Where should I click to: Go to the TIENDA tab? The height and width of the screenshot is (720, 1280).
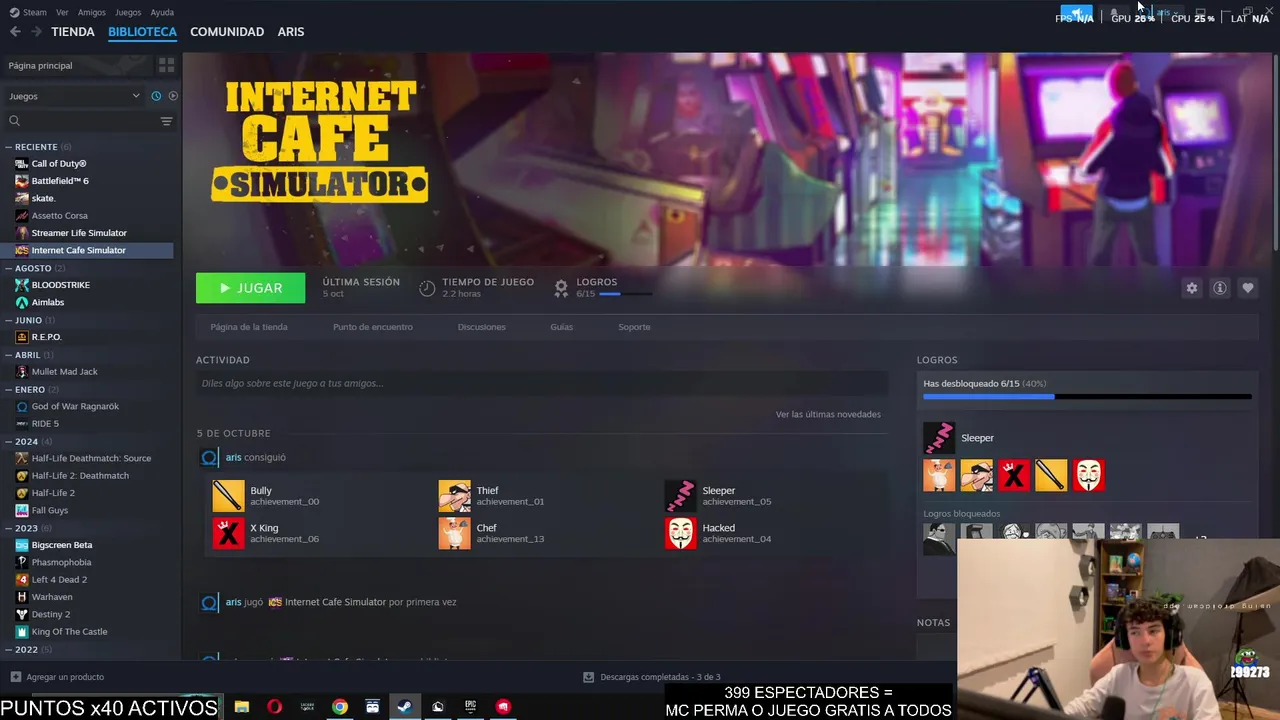pyautogui.click(x=73, y=32)
